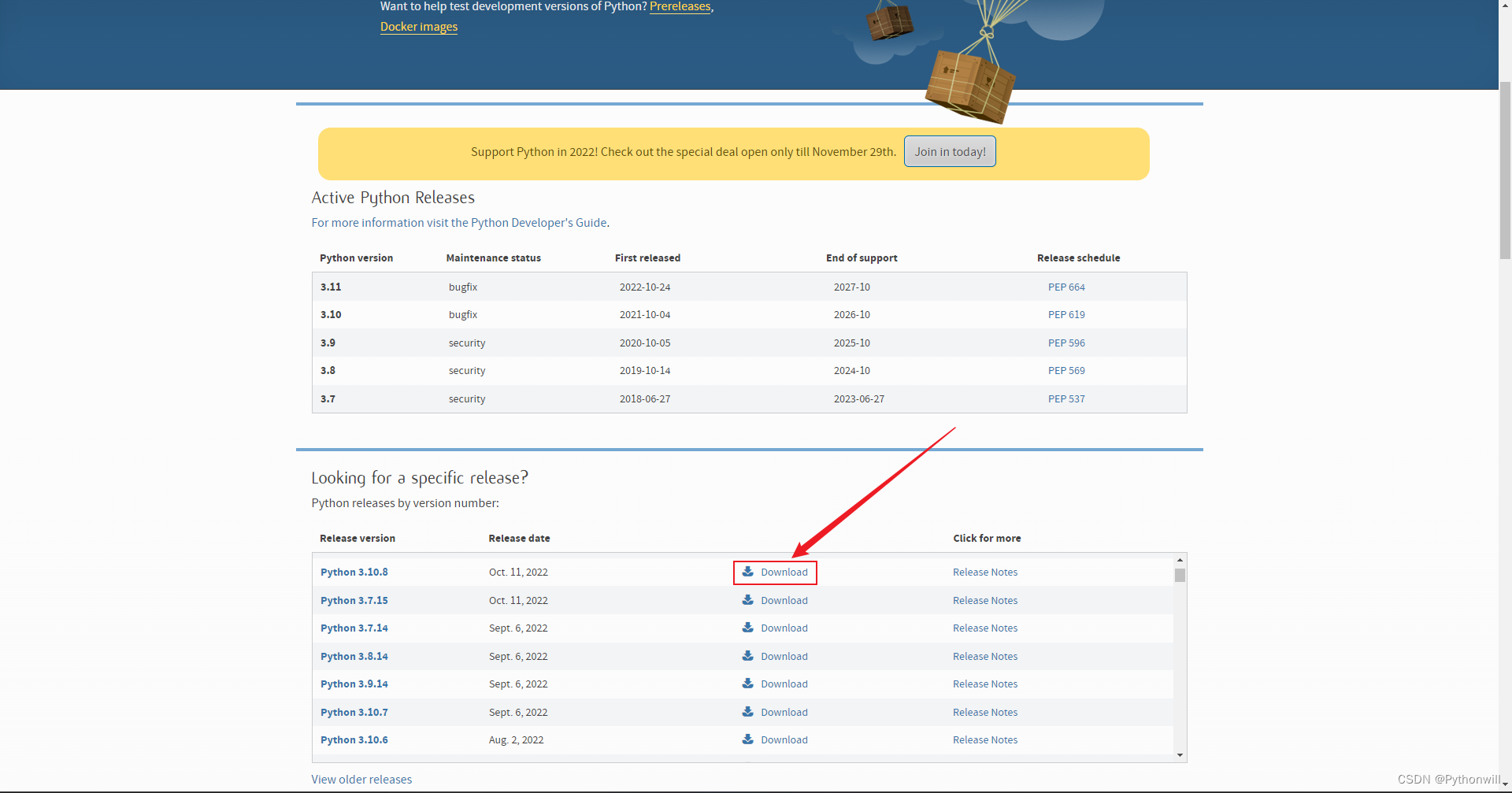Click releases list scroll-up arrow
The width and height of the screenshot is (1512, 793).
click(1180, 560)
